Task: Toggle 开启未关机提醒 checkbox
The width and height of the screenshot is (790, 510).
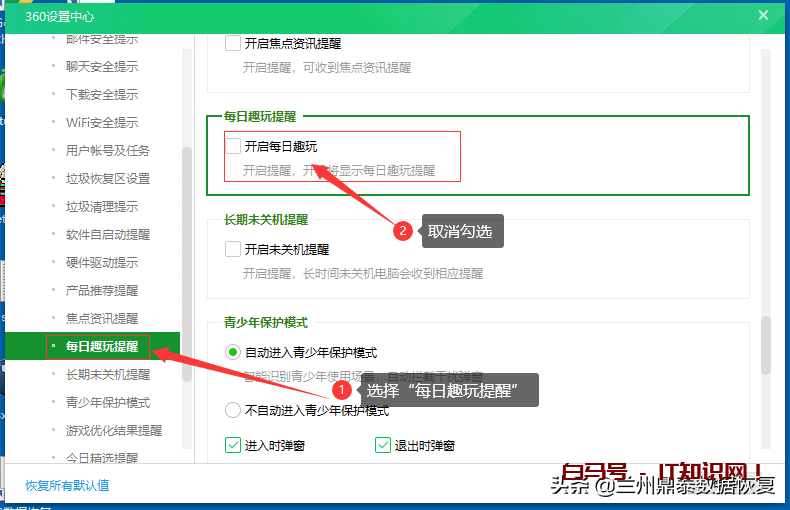Action: click(x=233, y=249)
